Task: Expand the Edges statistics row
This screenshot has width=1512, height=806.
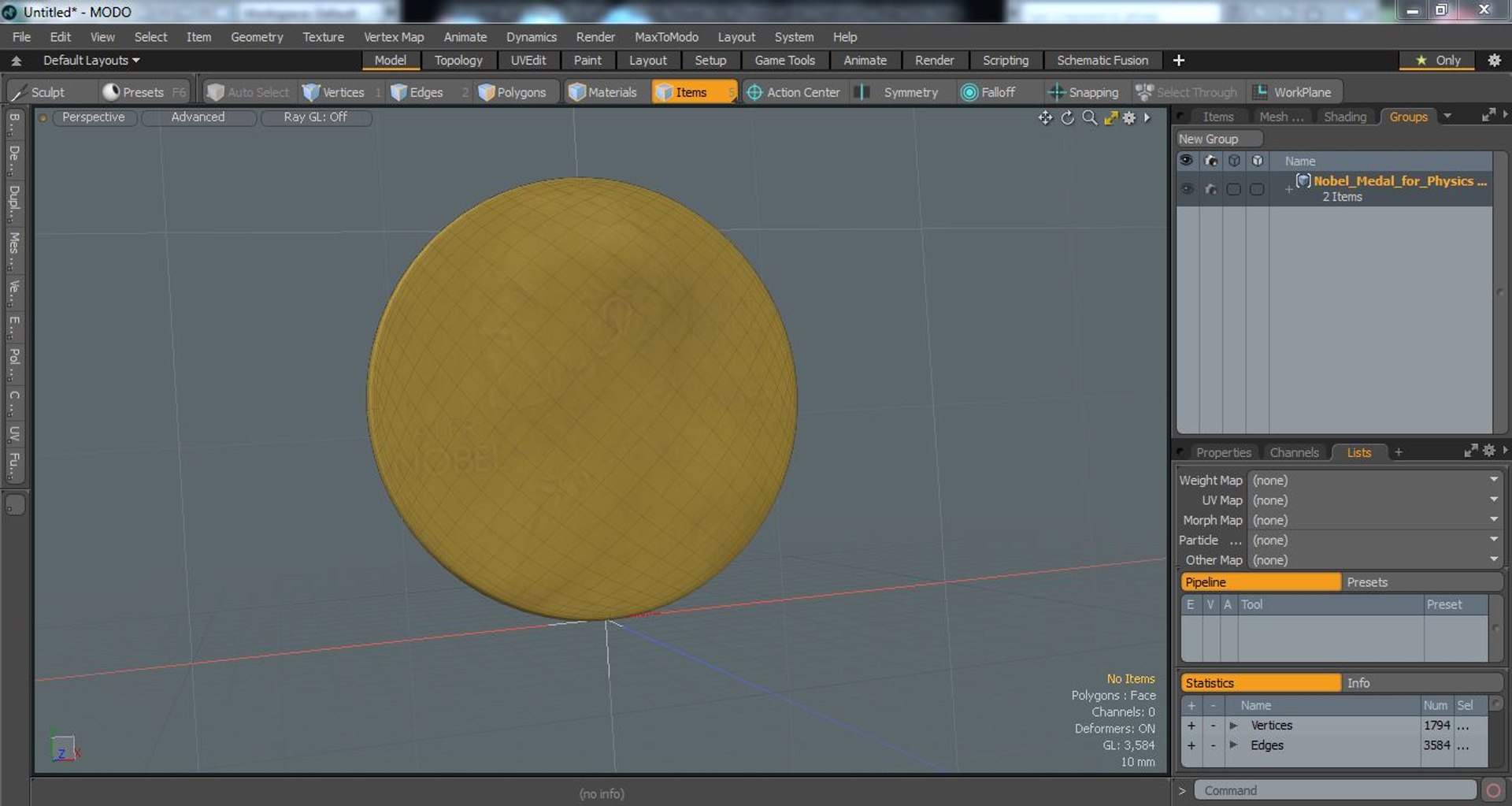Action: click(1233, 745)
